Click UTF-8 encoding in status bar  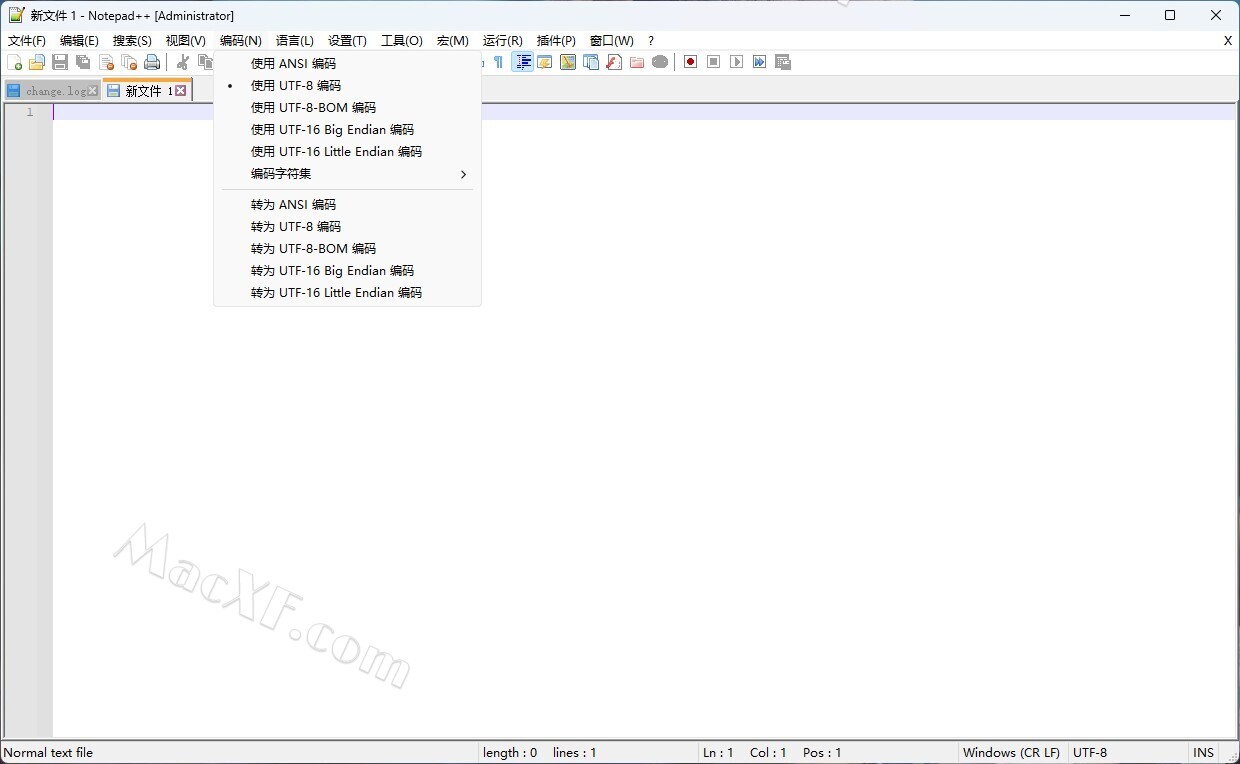pyautogui.click(x=1090, y=753)
